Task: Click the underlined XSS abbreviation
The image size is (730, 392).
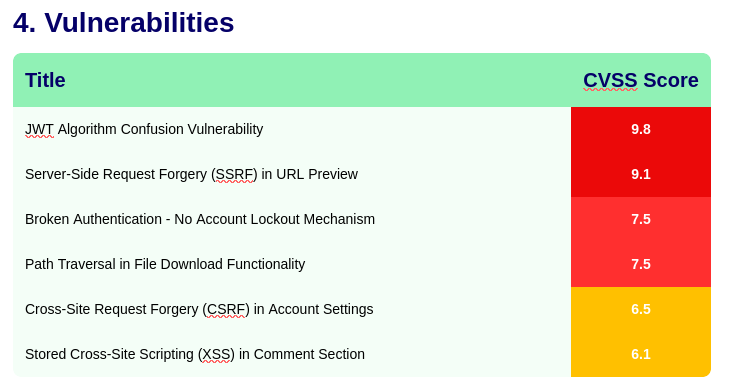Action: coord(216,354)
